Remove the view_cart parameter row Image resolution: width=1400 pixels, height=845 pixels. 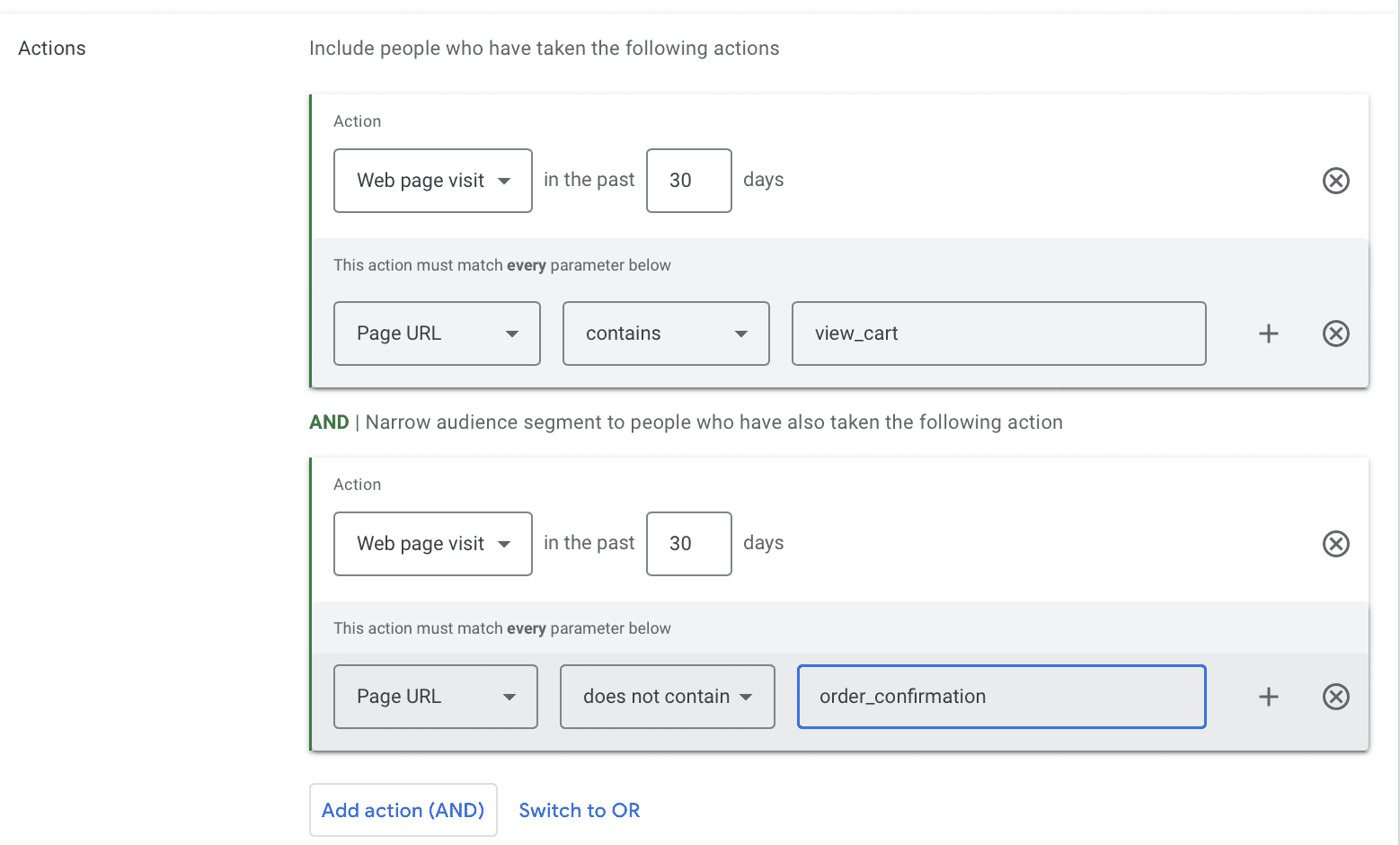(1335, 334)
